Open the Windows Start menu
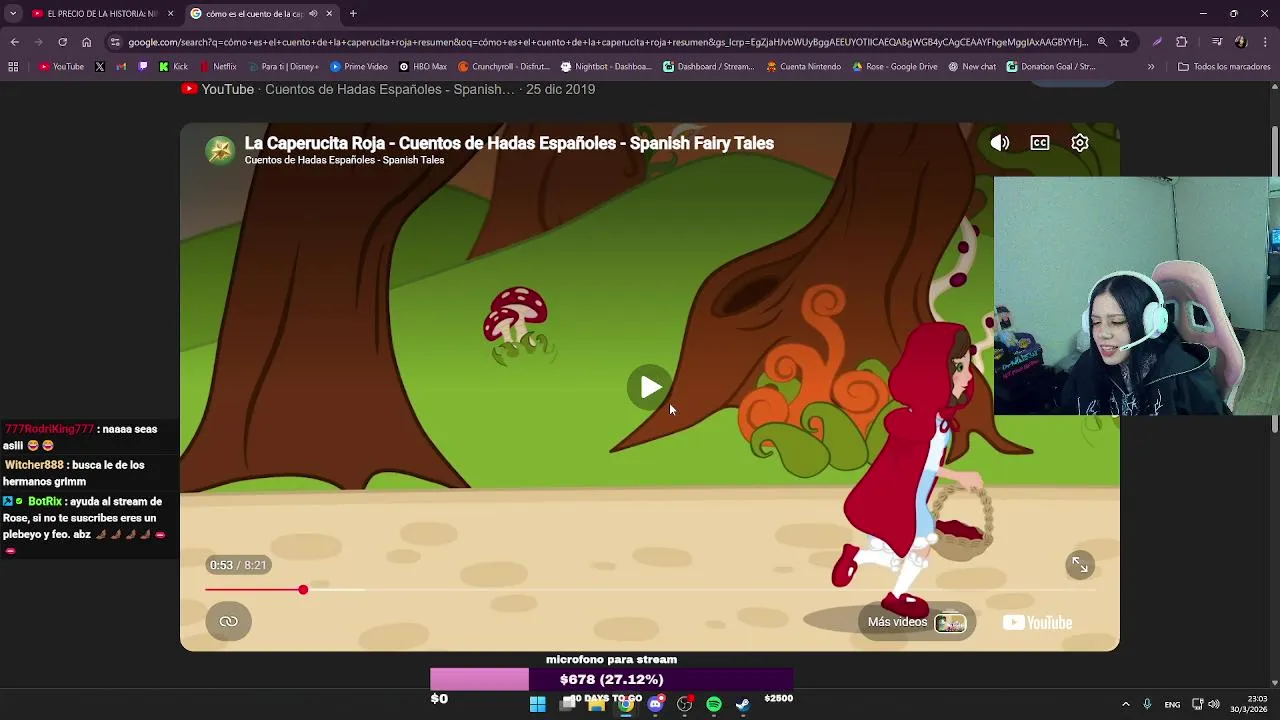This screenshot has height=720, width=1280. pos(537,705)
